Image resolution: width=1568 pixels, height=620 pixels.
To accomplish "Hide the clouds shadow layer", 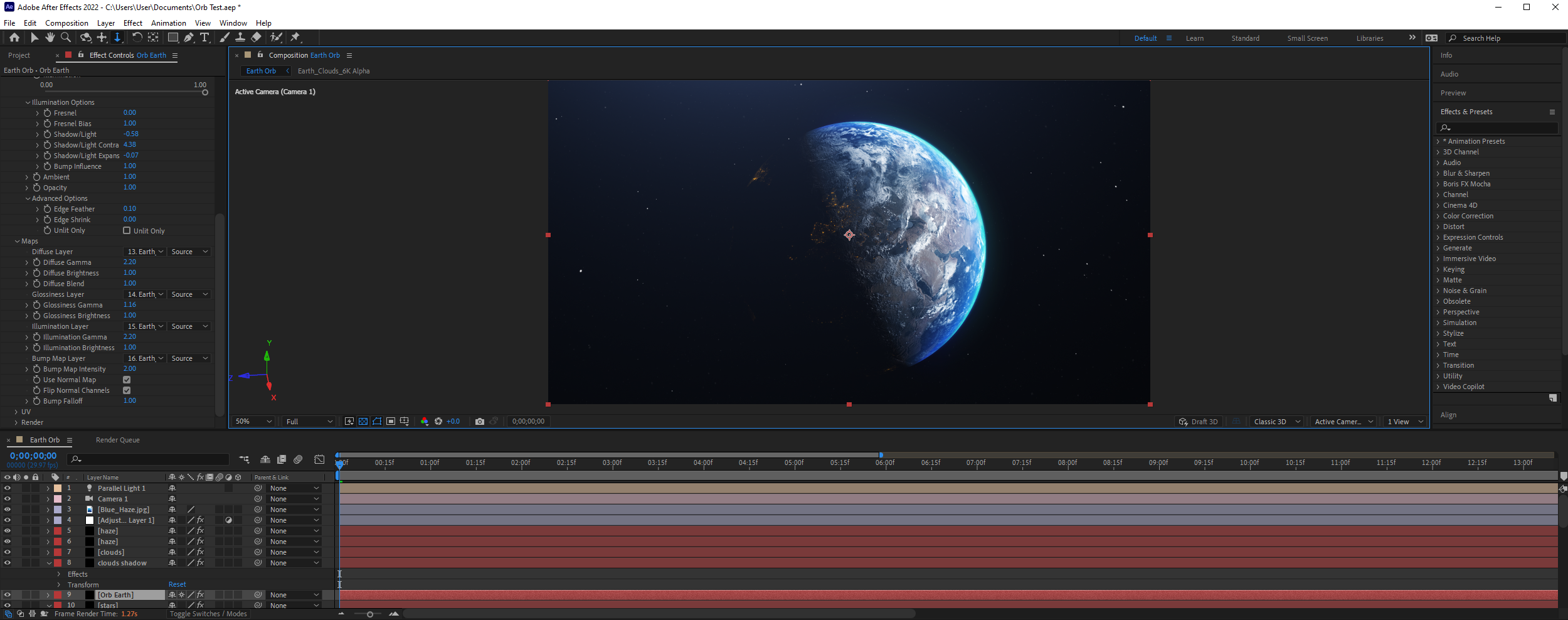I will pyautogui.click(x=7, y=563).
